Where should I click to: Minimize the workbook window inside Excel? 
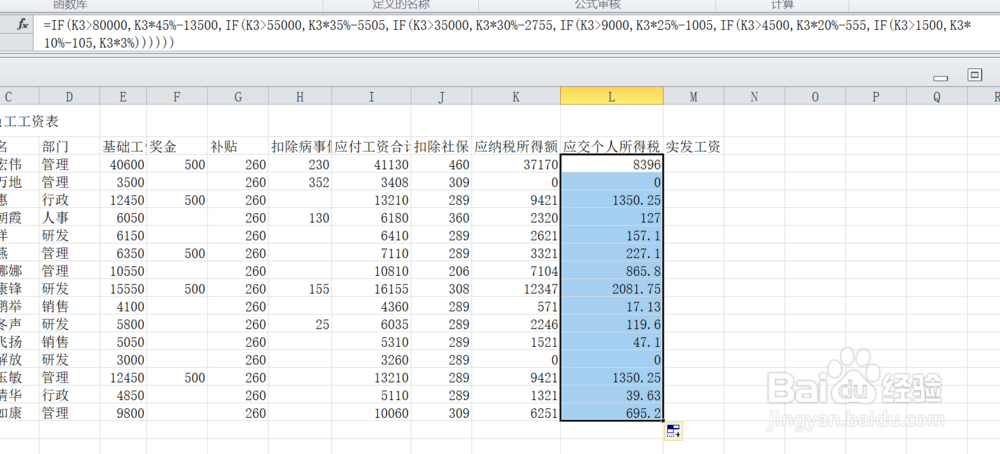point(940,78)
